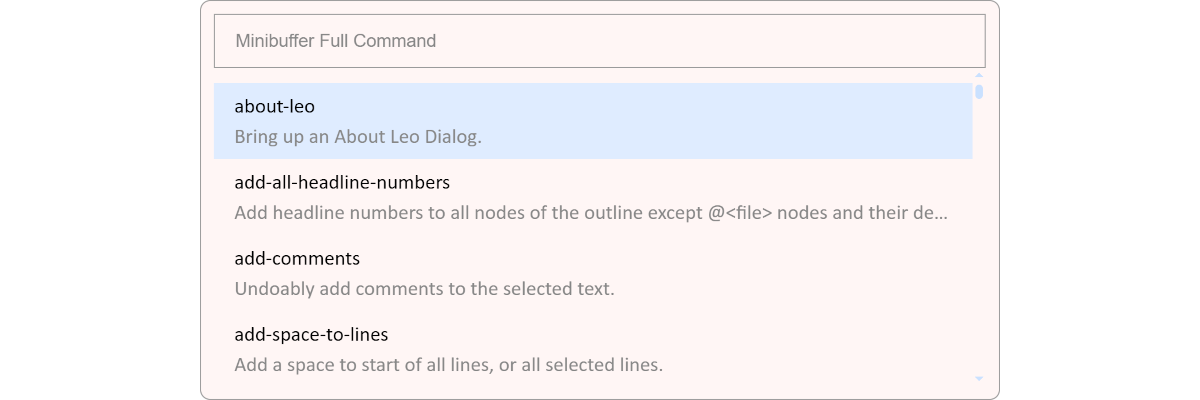Image resolution: width=1200 pixels, height=400 pixels.
Task: Click the command list scrollbar thumb
Action: point(979,92)
